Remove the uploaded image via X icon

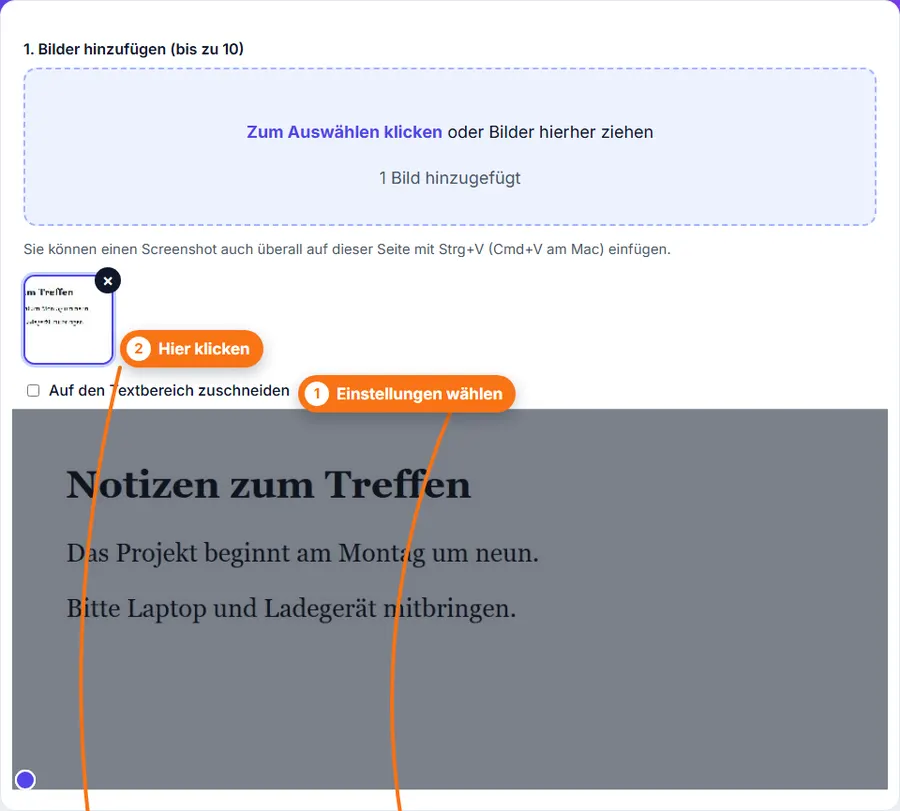coord(108,281)
